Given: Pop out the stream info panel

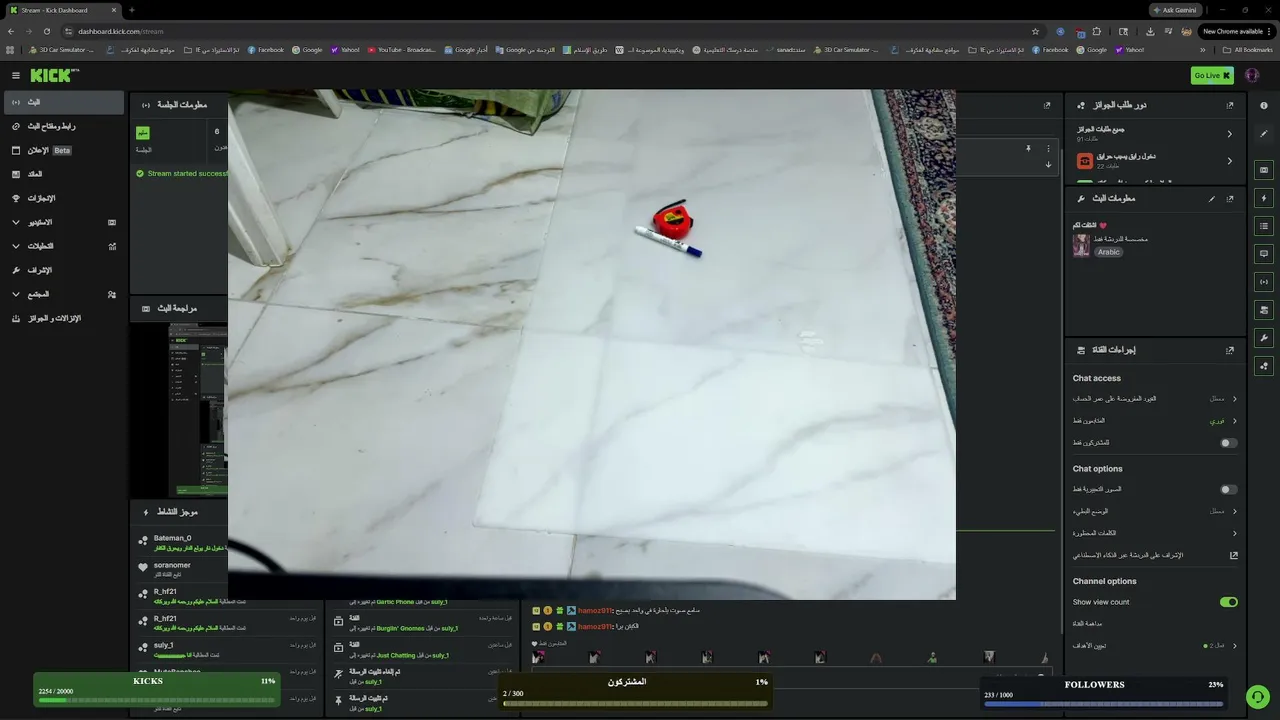Looking at the screenshot, I should coord(1230,198).
